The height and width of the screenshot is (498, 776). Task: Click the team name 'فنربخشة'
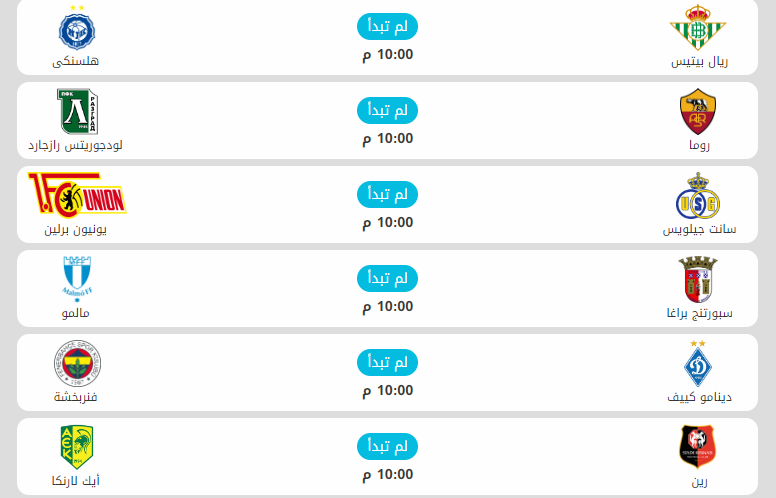(x=76, y=398)
